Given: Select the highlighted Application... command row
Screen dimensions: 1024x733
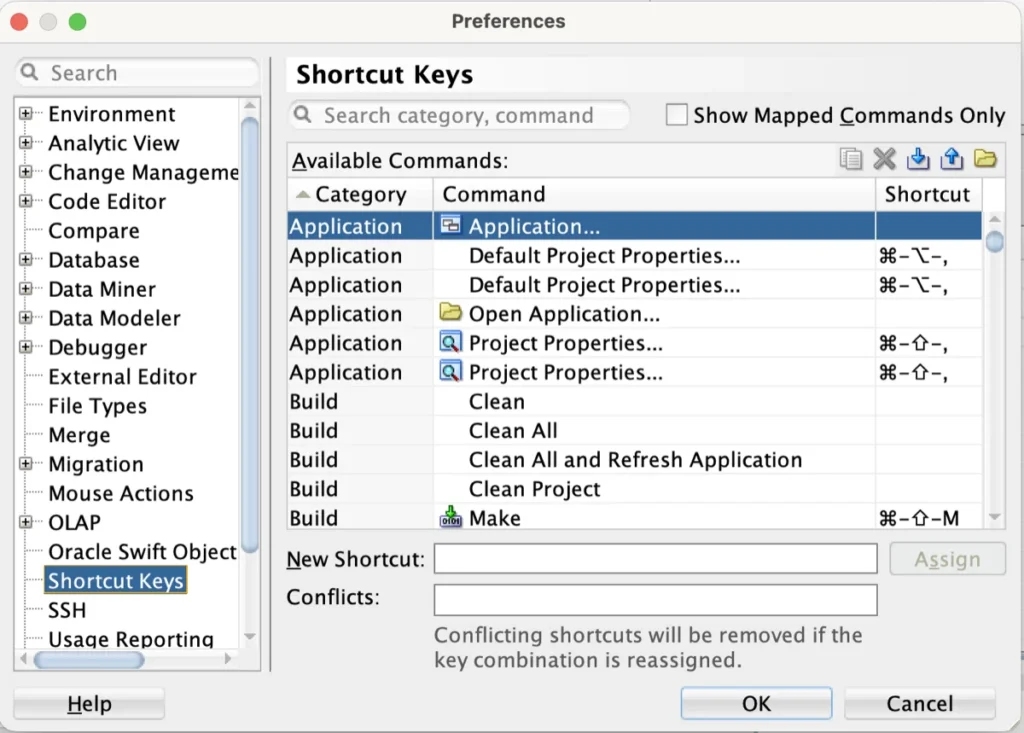Looking at the screenshot, I should (x=634, y=226).
